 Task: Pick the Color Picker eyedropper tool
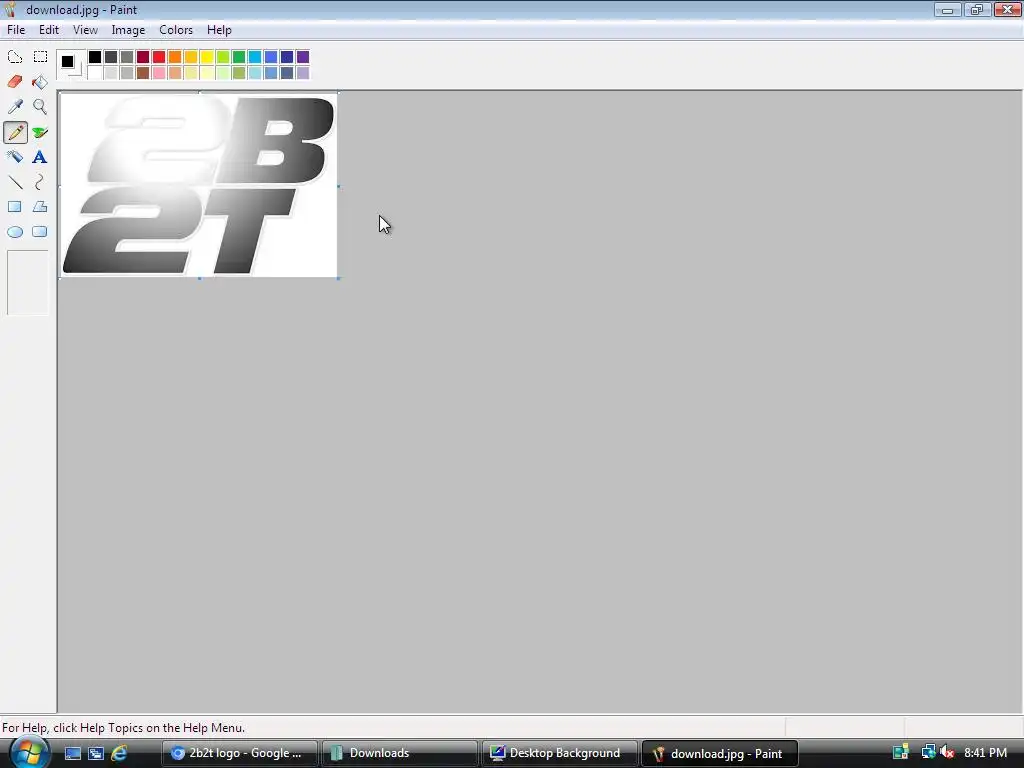pos(15,106)
